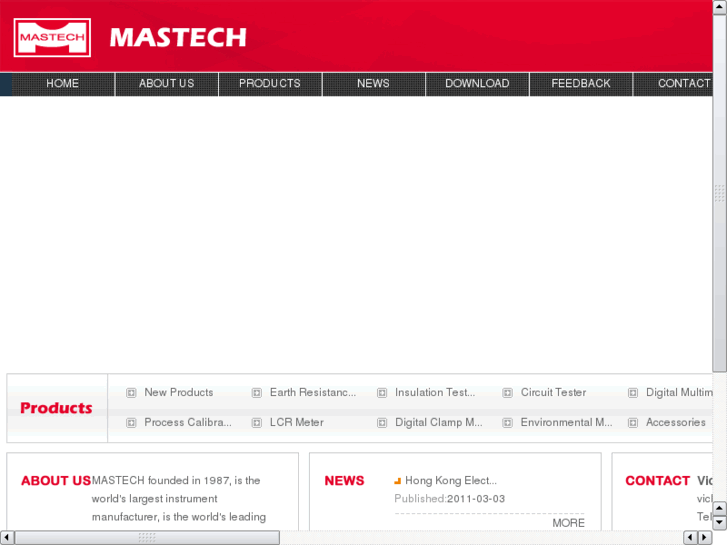This screenshot has height=545, width=727.
Task: Open the DOWNLOAD menu item
Action: point(477,83)
